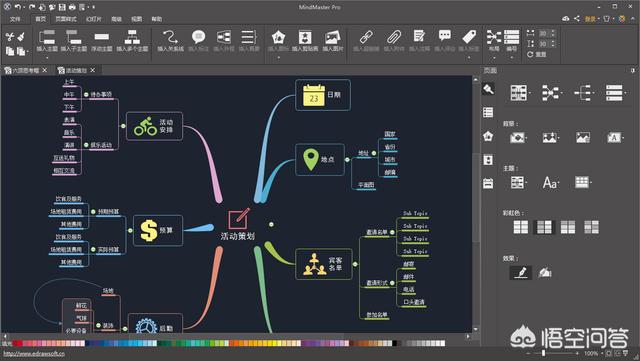This screenshot has height=361, width=640.
Task: Open the clipart panel in right sidebar
Action: 488,160
